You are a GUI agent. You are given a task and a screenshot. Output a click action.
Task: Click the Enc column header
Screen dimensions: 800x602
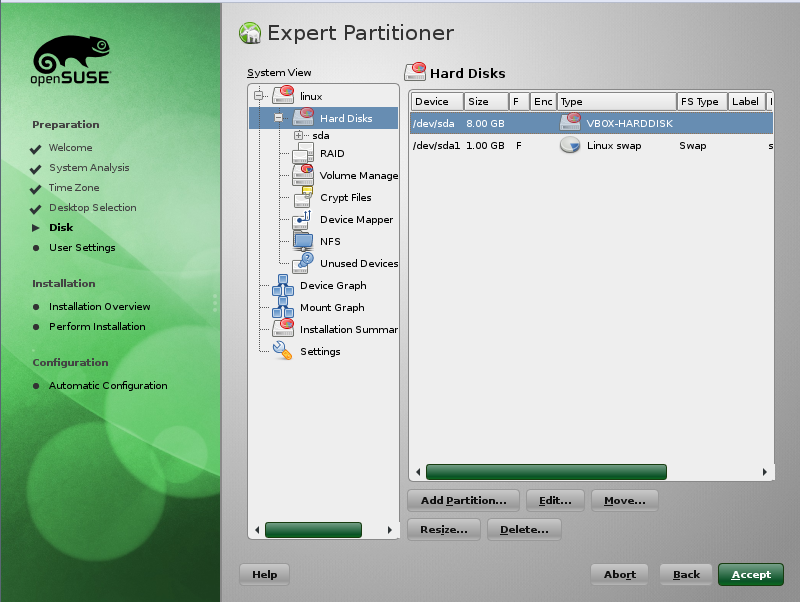click(x=543, y=102)
